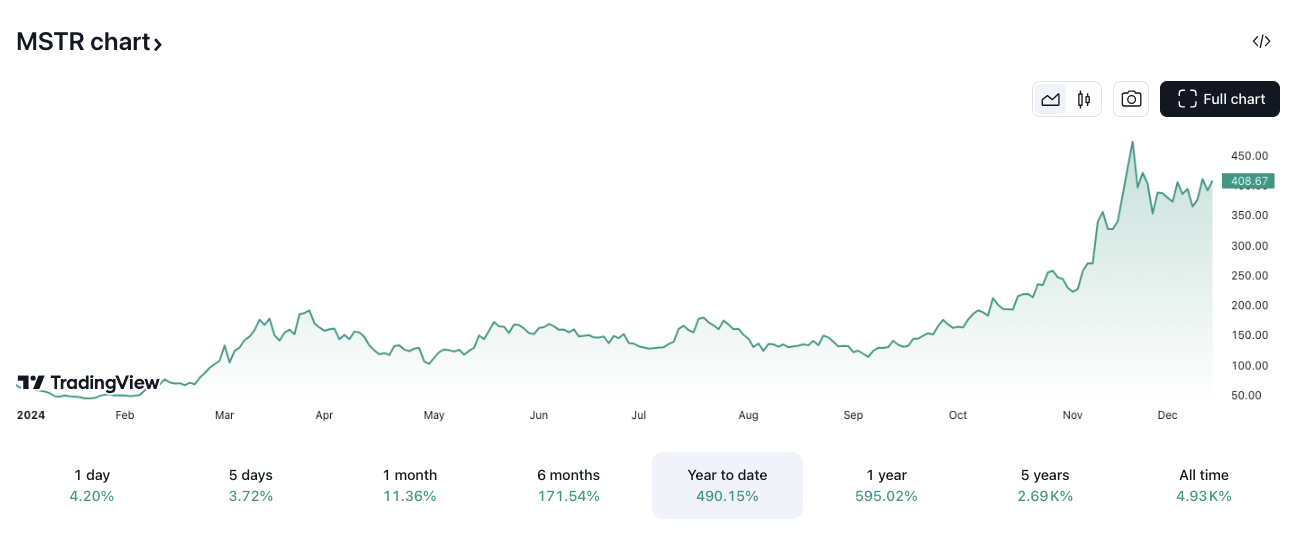Select the 5 years range

(1045, 485)
